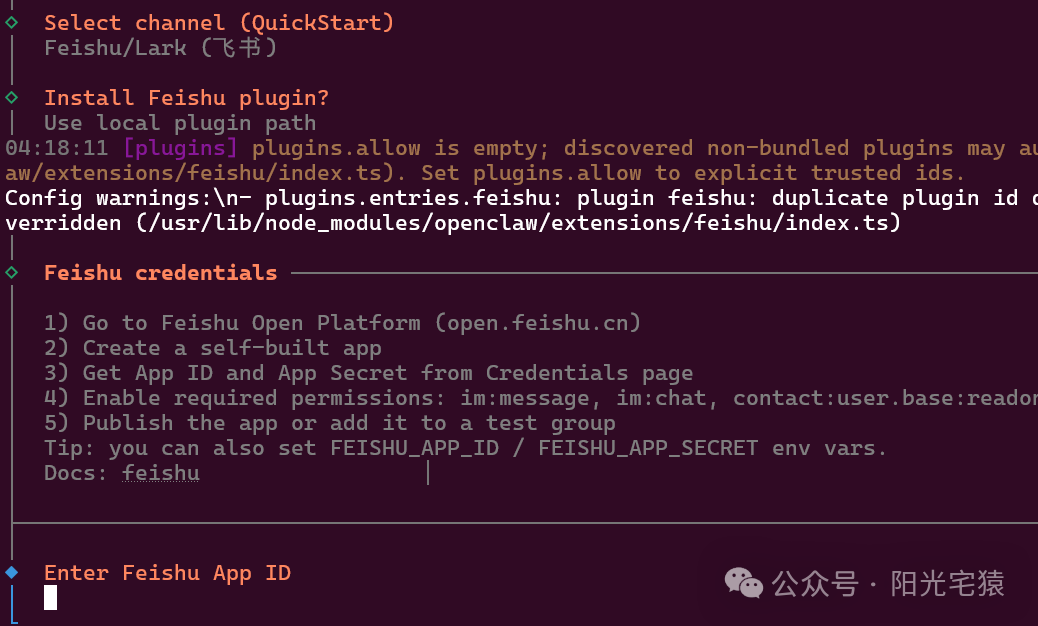
Task: Click the Feishu credentials heading
Action: (x=161, y=273)
